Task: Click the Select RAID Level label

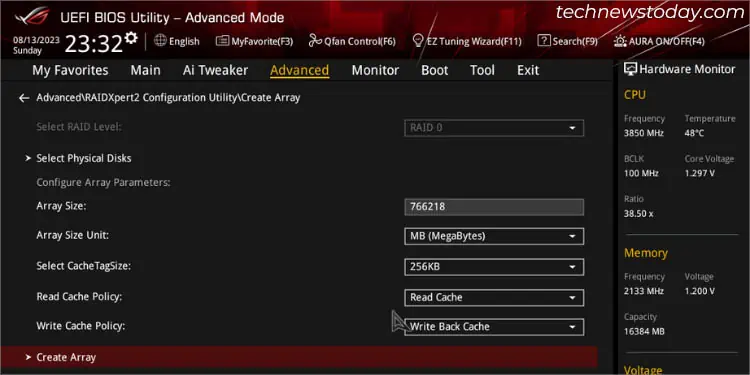Action: [79, 127]
